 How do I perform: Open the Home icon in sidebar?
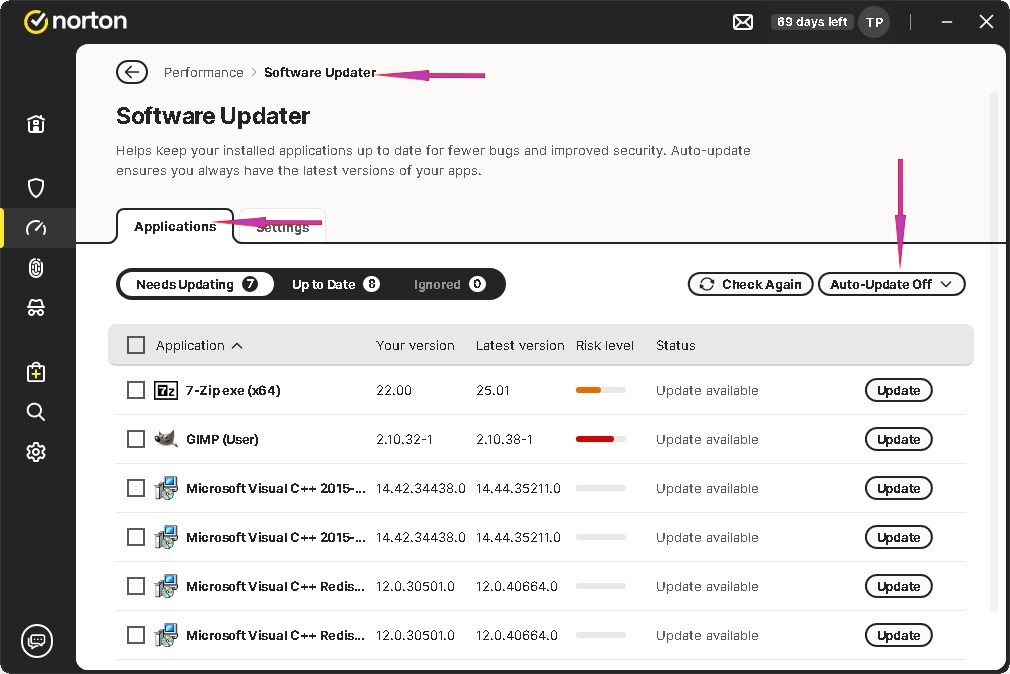[36, 124]
